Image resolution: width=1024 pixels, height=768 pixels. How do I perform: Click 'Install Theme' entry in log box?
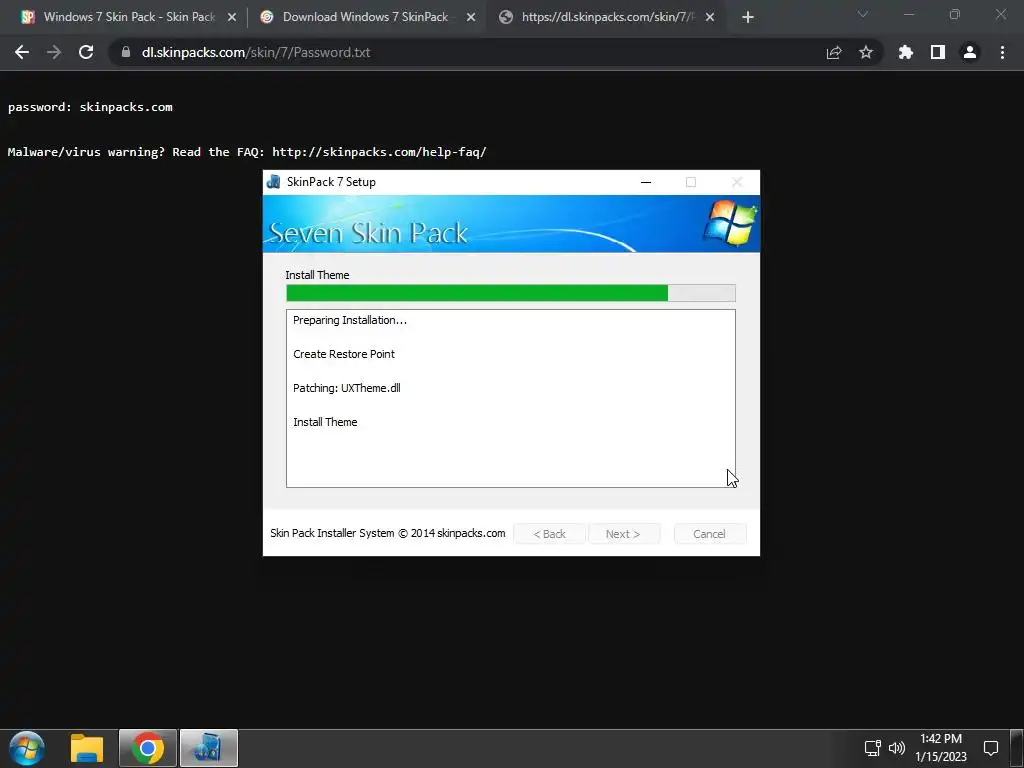[x=325, y=422]
